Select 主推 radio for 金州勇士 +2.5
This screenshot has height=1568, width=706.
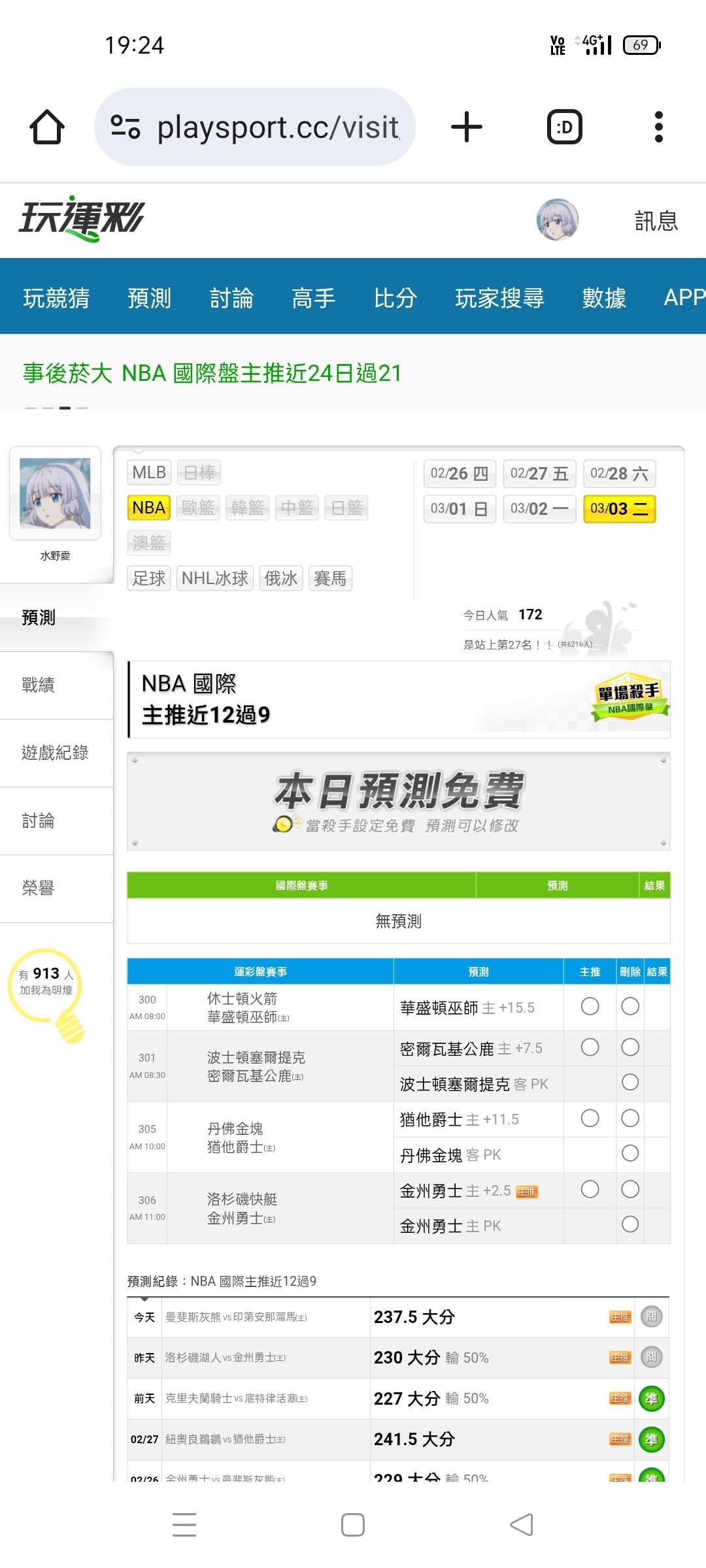590,1189
